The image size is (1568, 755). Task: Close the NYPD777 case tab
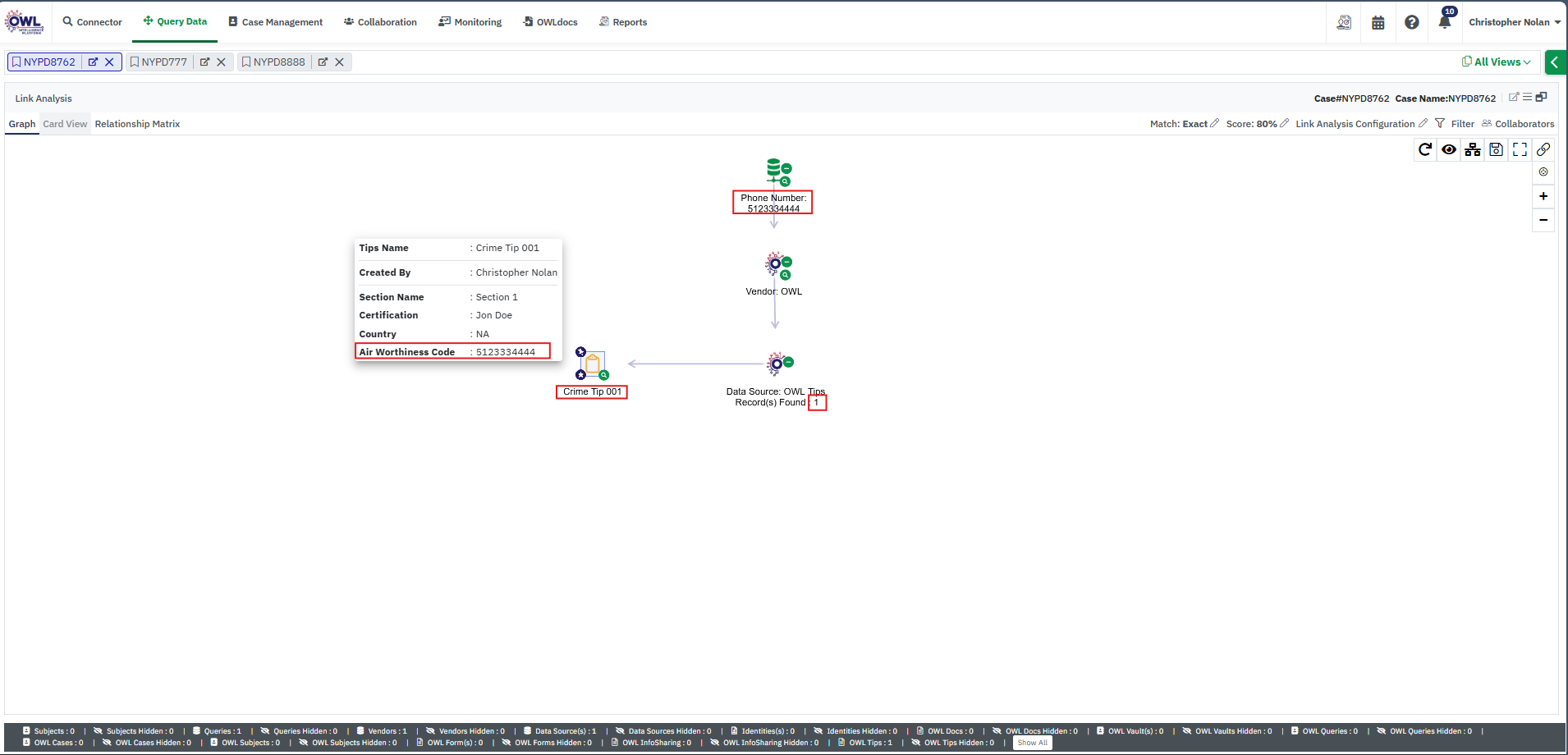coord(221,62)
